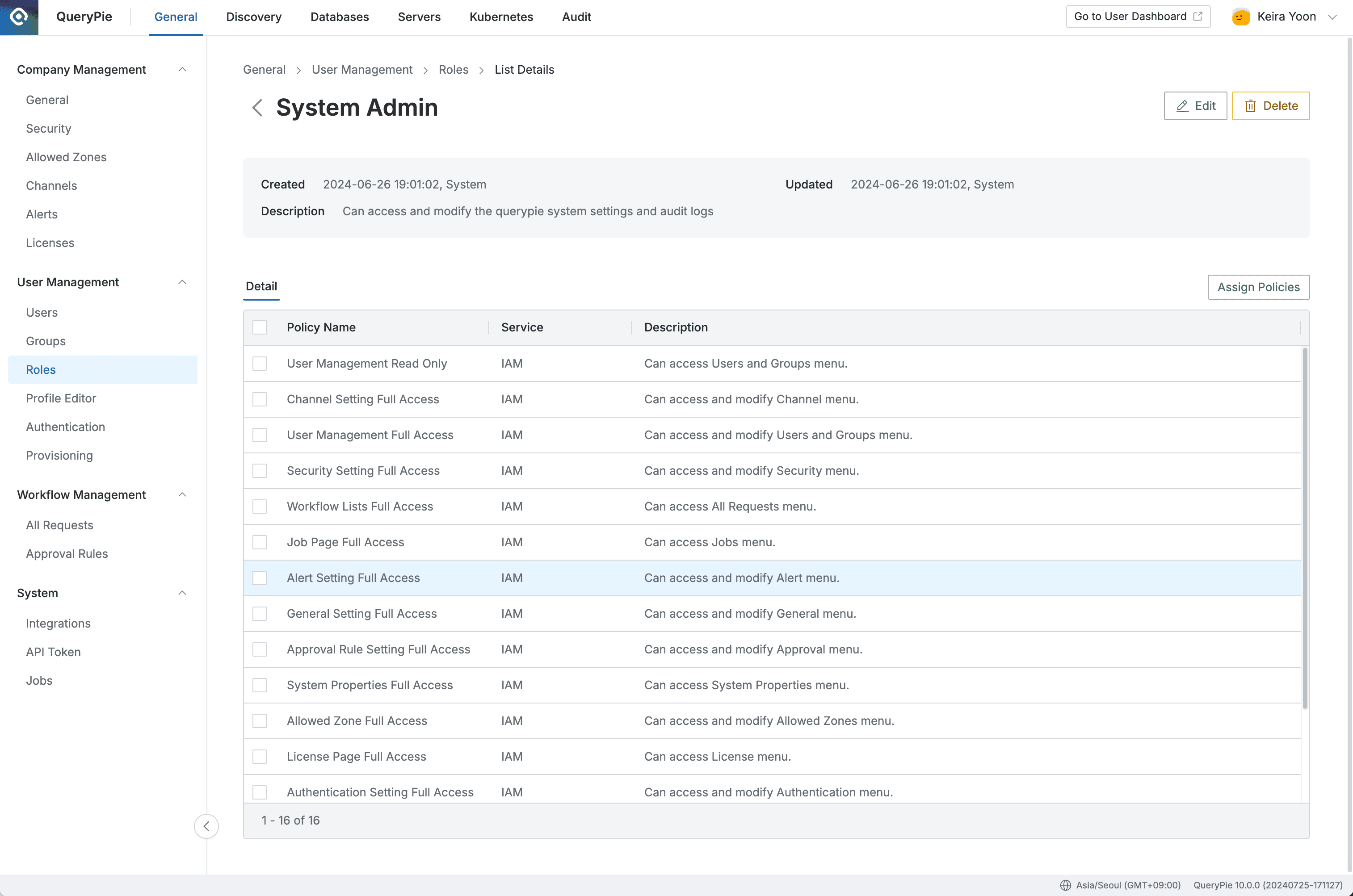This screenshot has width=1353, height=896.
Task: Open Roles from the breadcrumb trail
Action: (x=453, y=69)
